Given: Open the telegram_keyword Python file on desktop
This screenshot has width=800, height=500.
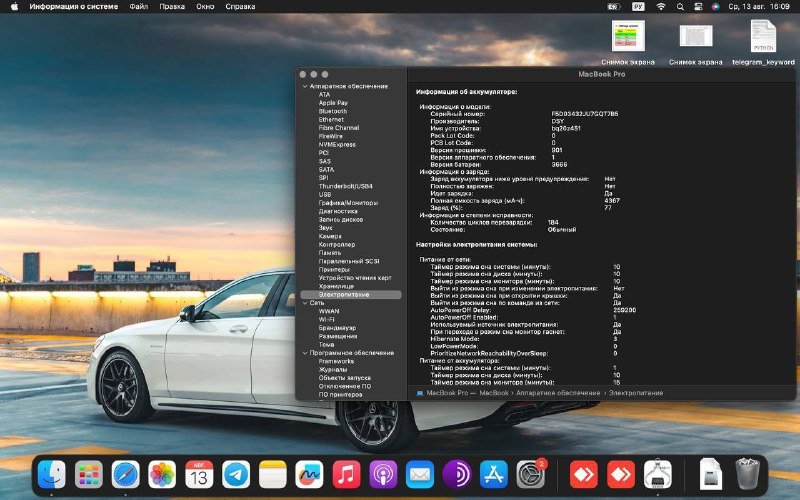Looking at the screenshot, I should [763, 43].
